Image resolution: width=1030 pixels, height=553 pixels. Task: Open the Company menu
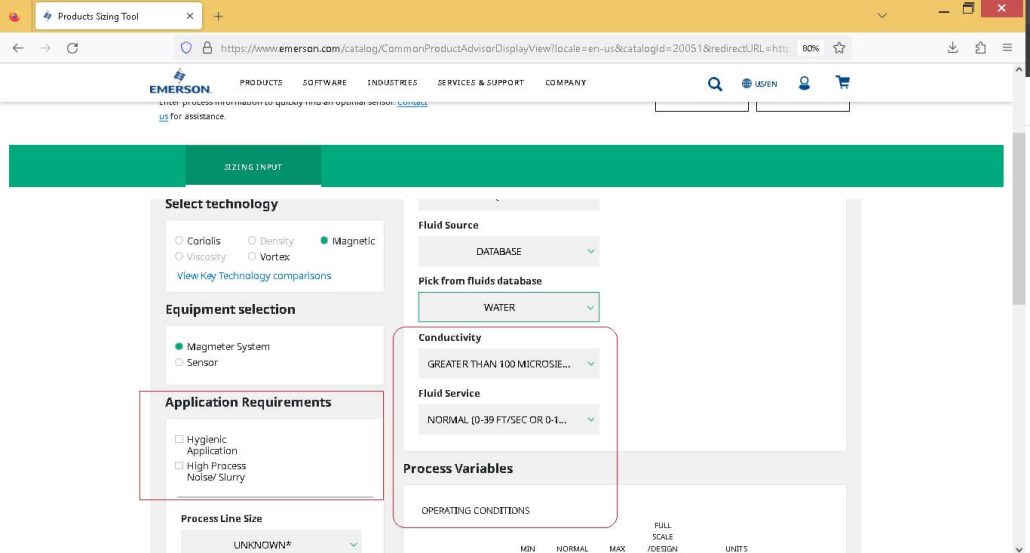[x=566, y=83]
